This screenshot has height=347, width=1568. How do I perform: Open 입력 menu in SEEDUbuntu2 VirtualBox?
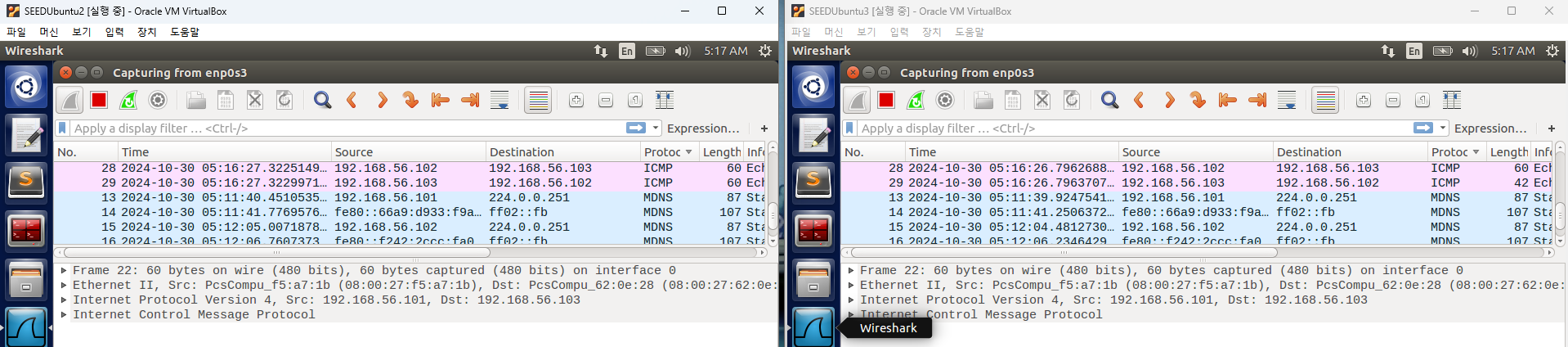[114, 32]
